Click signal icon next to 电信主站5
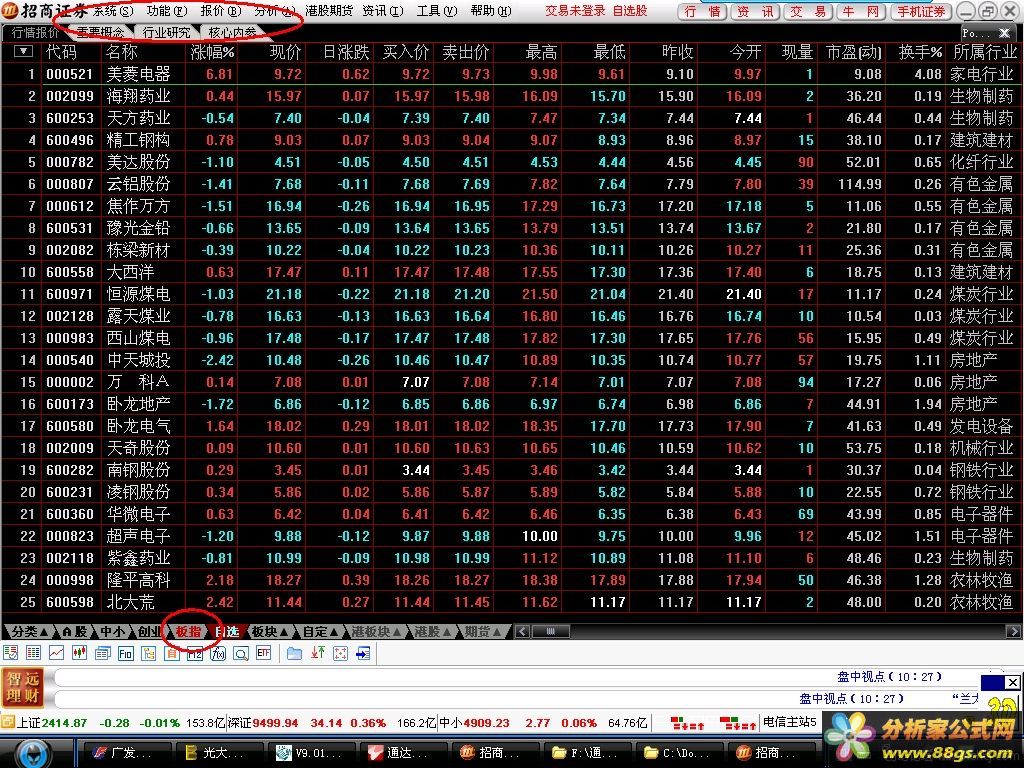Image resolution: width=1024 pixels, height=768 pixels. click(738, 723)
